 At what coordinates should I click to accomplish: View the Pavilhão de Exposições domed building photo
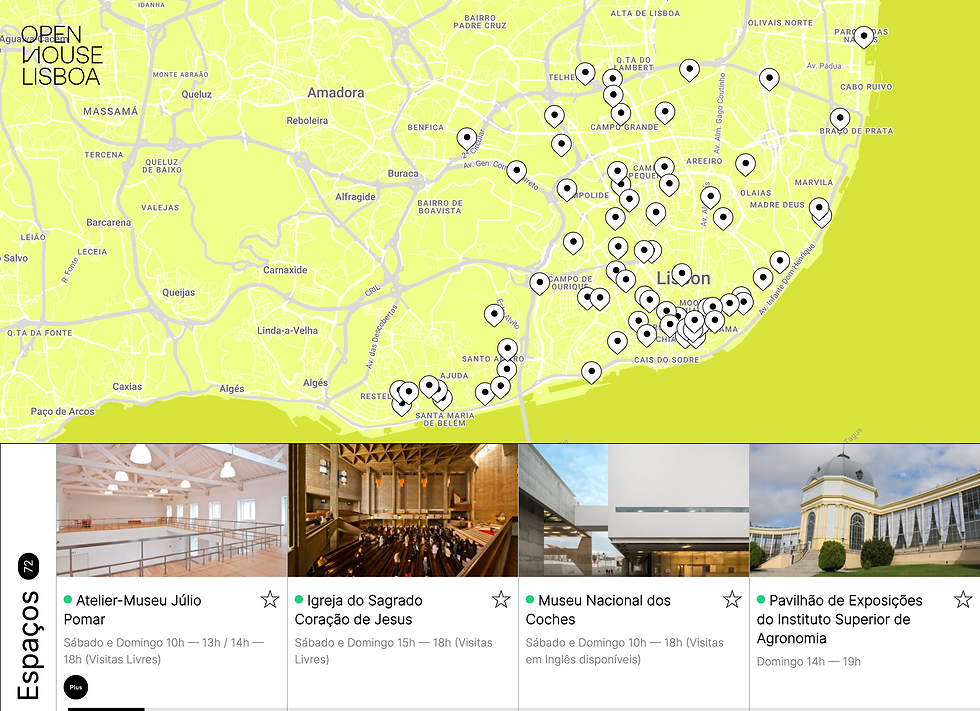click(x=865, y=510)
